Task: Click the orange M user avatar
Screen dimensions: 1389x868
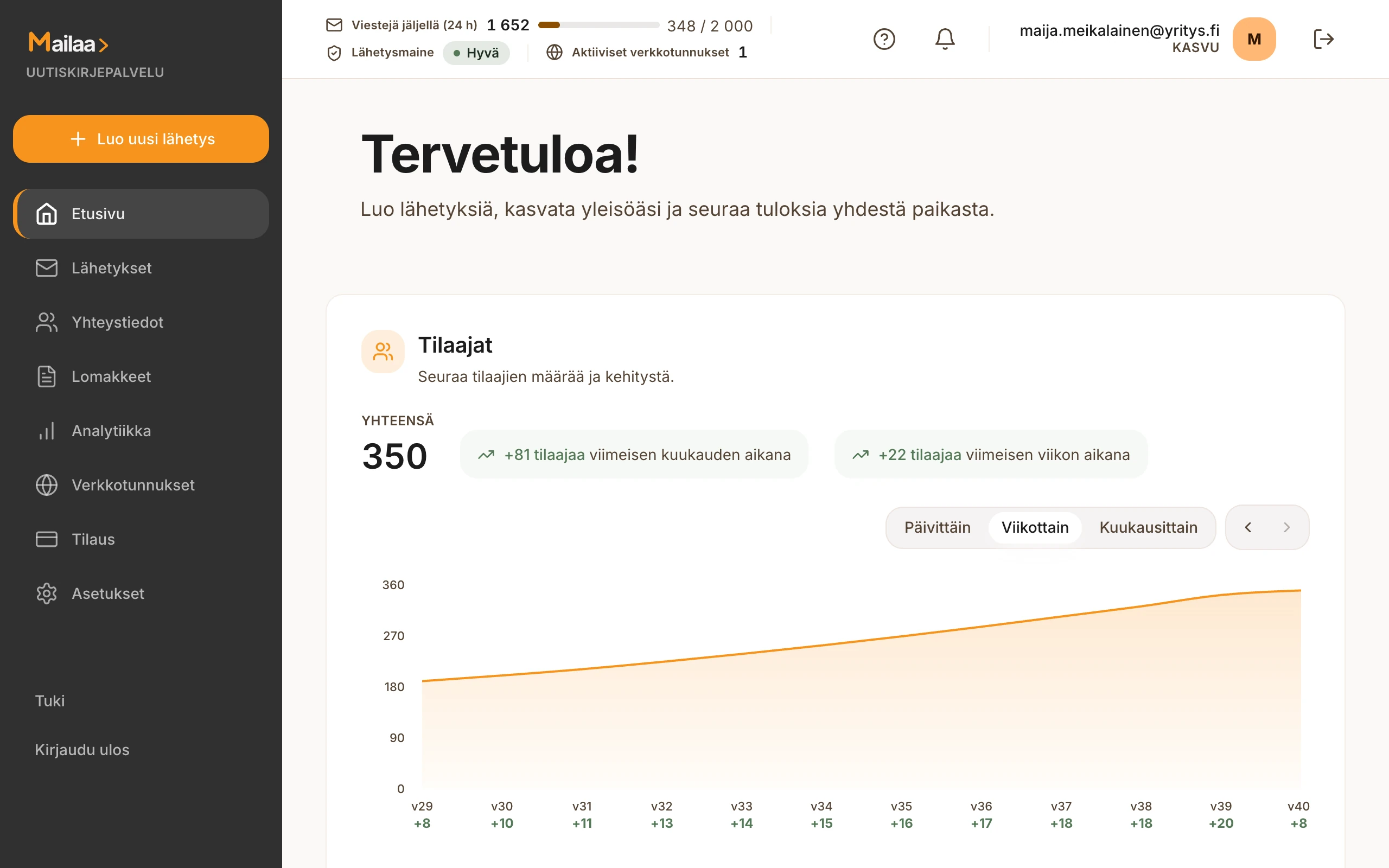Action: point(1254,39)
